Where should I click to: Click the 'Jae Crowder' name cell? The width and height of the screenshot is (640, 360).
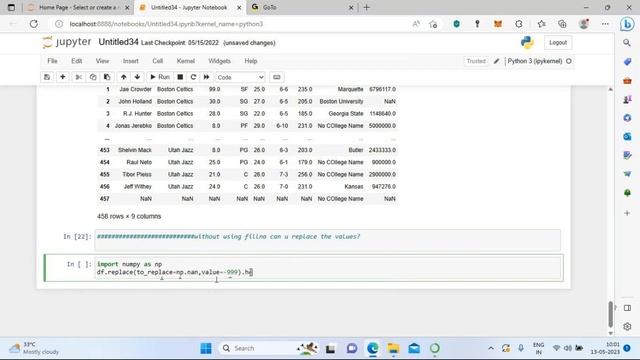pyautogui.click(x=135, y=89)
